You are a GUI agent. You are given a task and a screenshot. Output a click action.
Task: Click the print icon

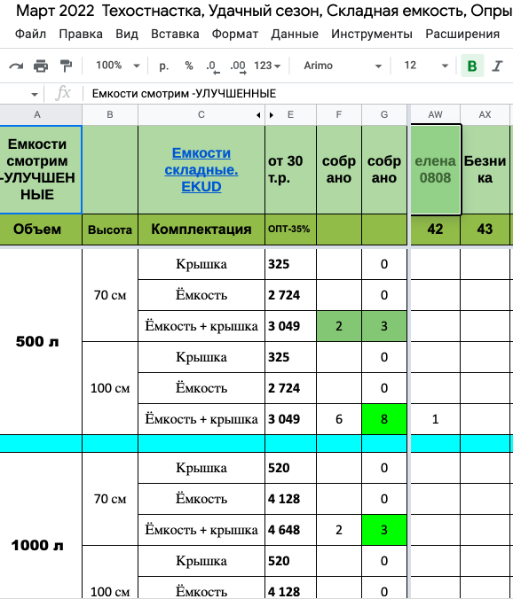click(41, 66)
